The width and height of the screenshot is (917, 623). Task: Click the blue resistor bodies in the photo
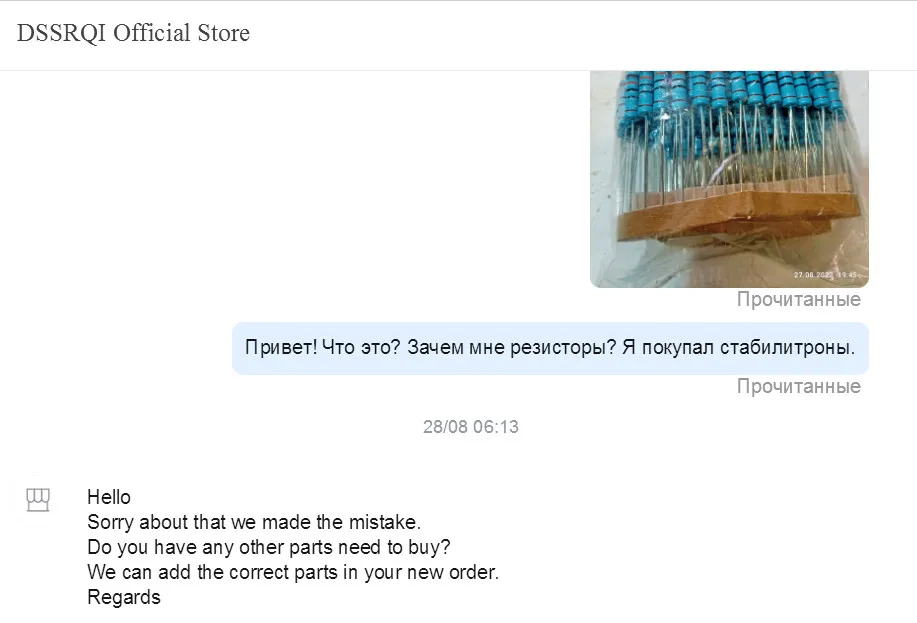point(731,97)
